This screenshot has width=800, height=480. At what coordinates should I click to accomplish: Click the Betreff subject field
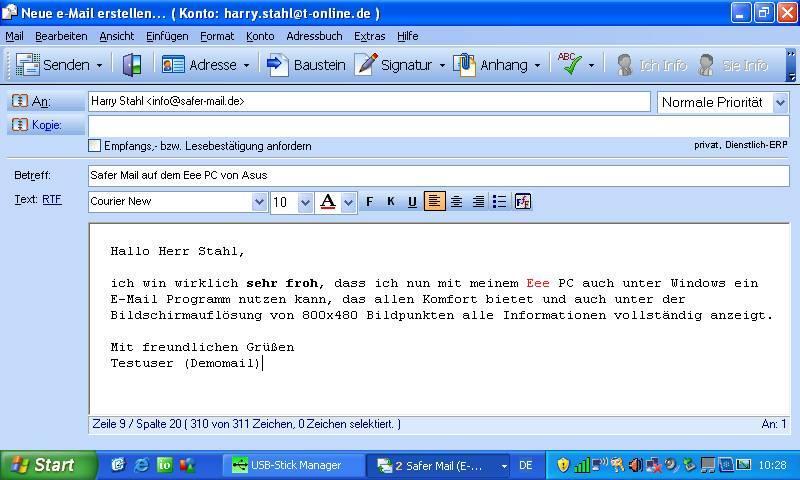(439, 175)
